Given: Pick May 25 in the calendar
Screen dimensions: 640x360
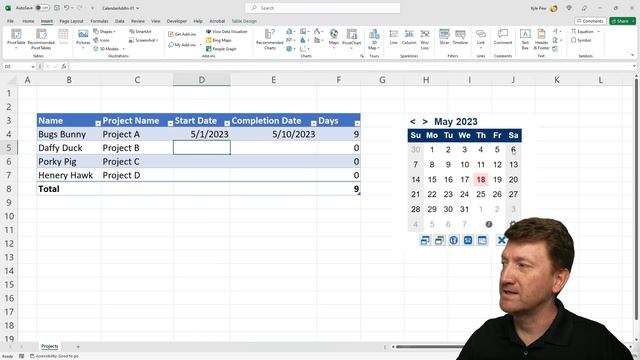Looking at the screenshot, I should pos(481,194).
